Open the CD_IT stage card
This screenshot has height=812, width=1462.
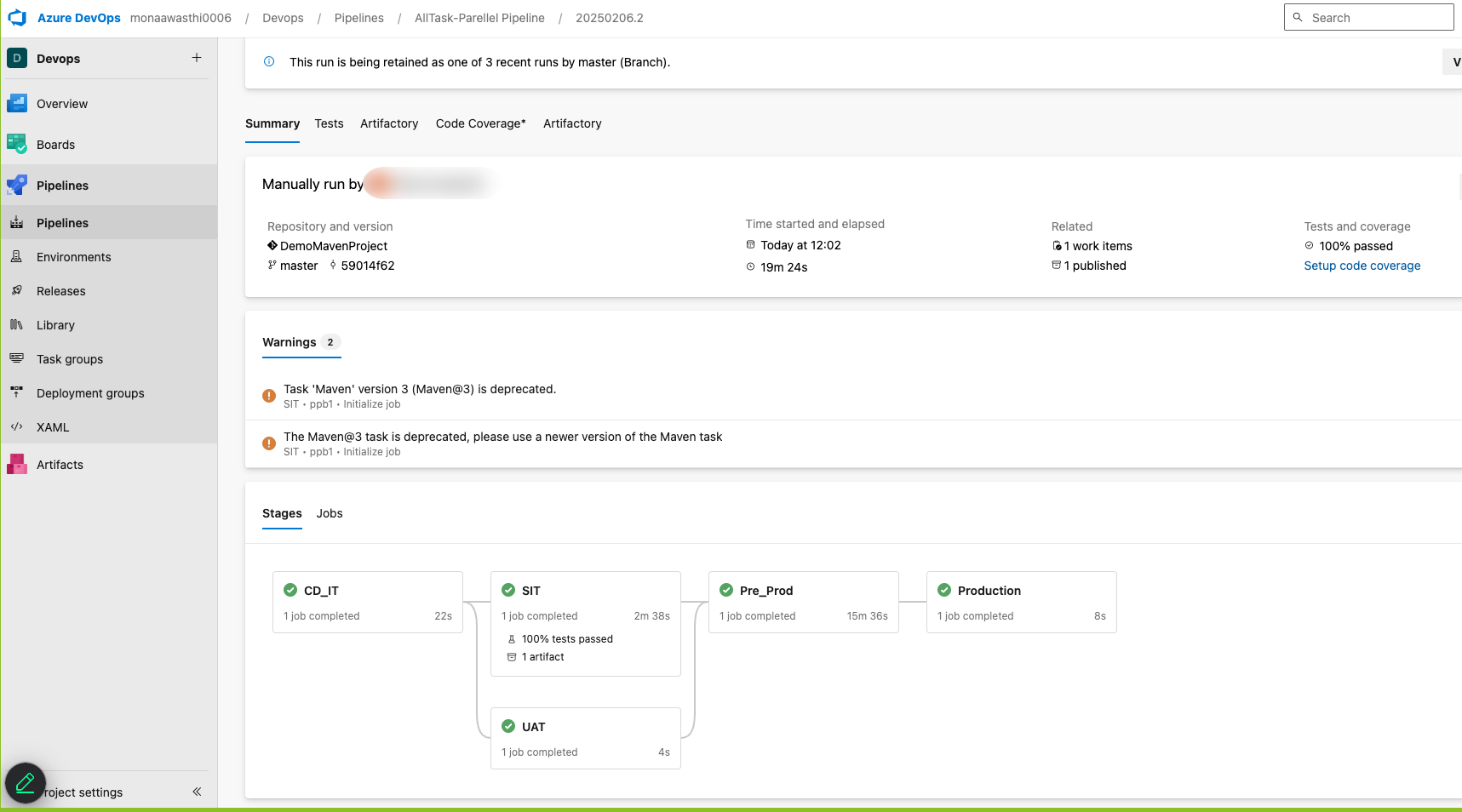368,602
